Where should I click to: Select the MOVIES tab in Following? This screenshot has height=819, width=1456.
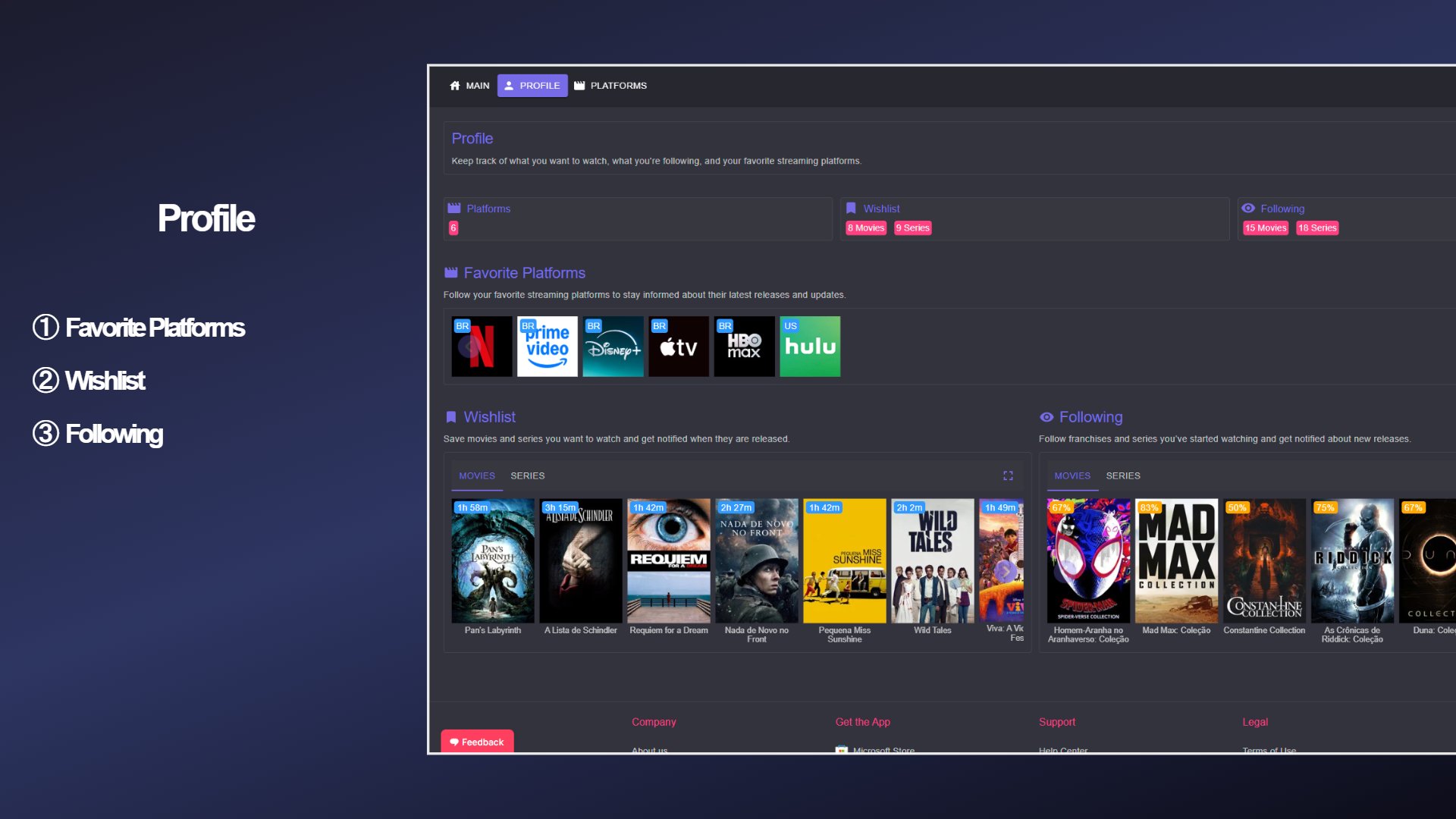pyautogui.click(x=1072, y=475)
